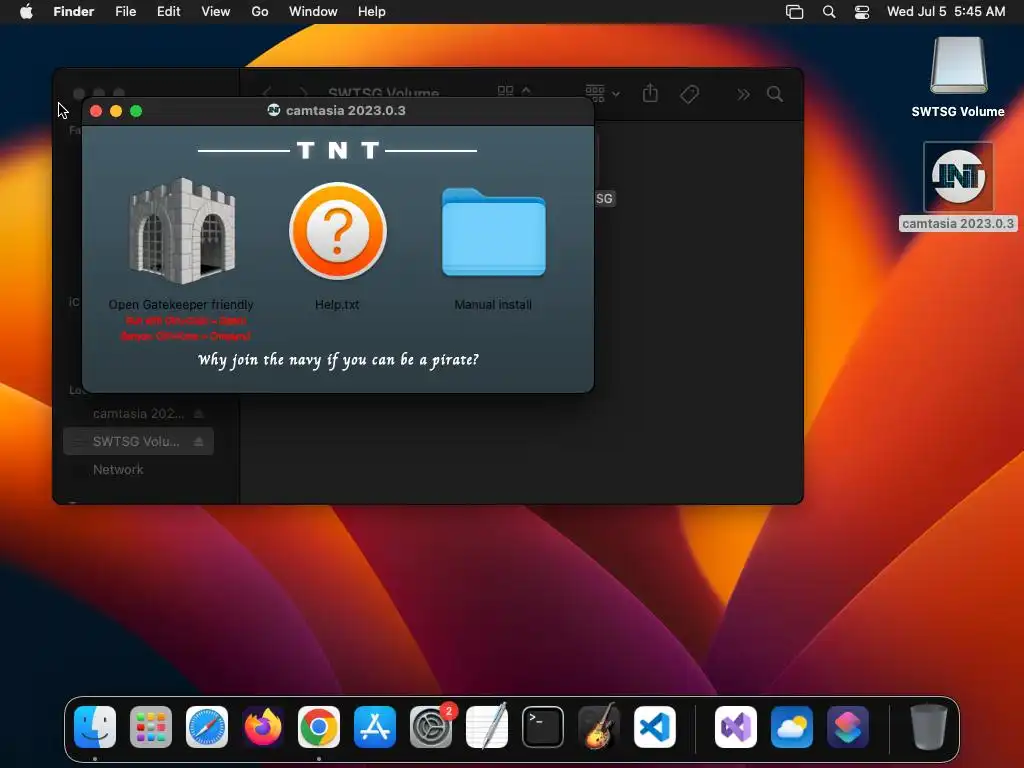The height and width of the screenshot is (768, 1024).
Task: Launch Safari from the dock
Action: (x=207, y=727)
